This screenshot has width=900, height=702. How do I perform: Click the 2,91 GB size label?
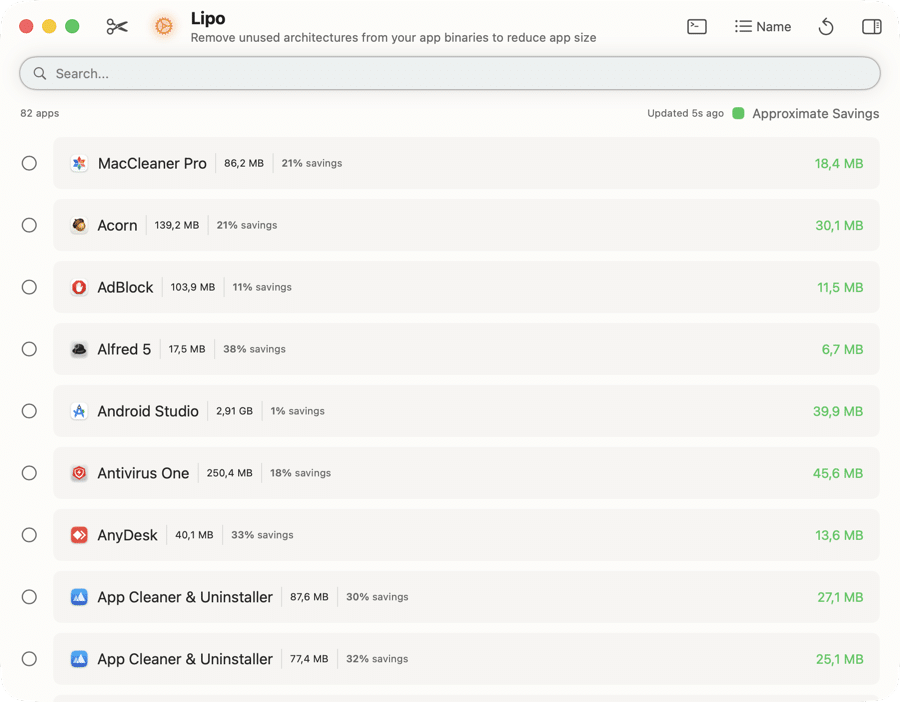(x=234, y=411)
